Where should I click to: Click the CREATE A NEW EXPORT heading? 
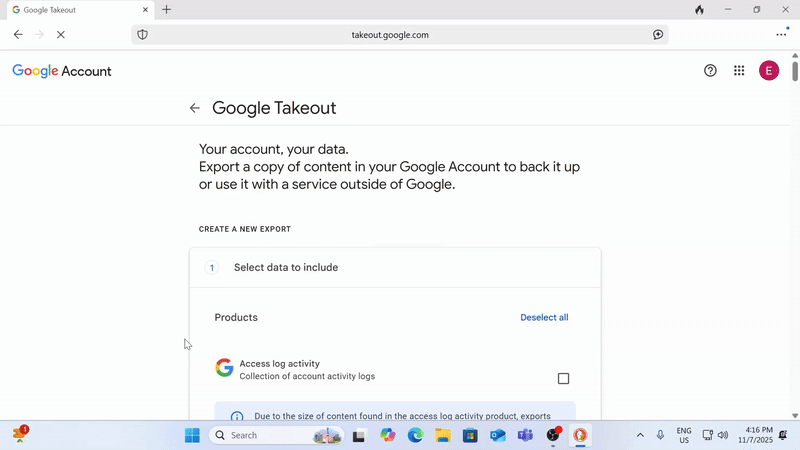245,229
